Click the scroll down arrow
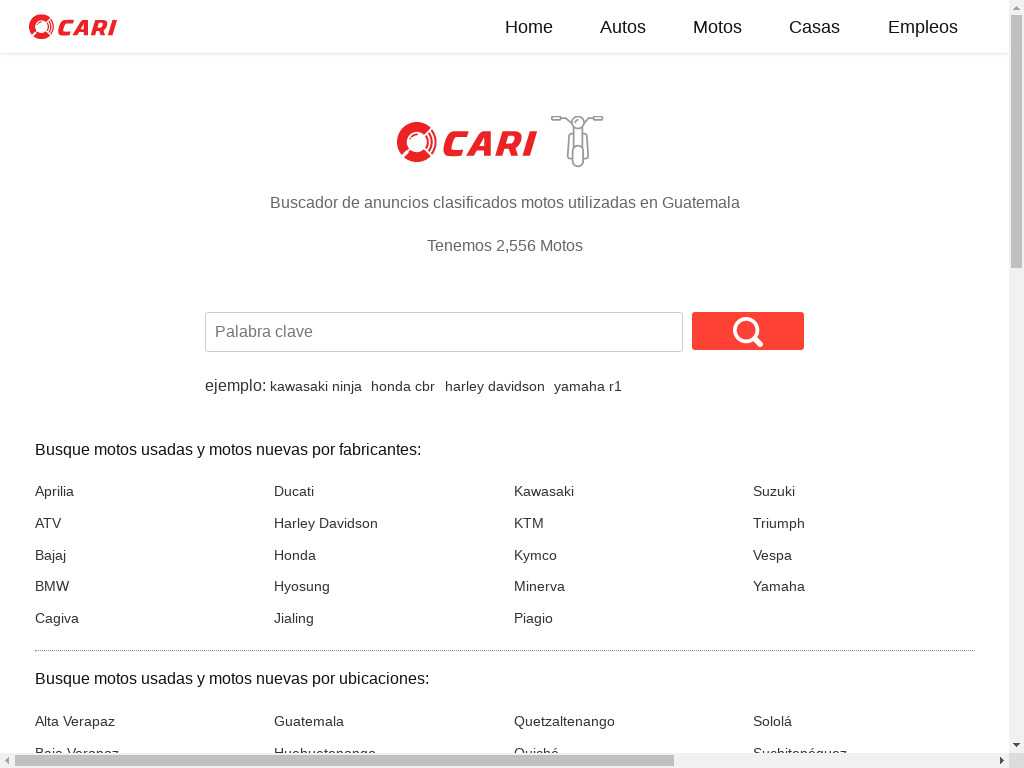Image resolution: width=1024 pixels, height=768 pixels. [1016, 744]
